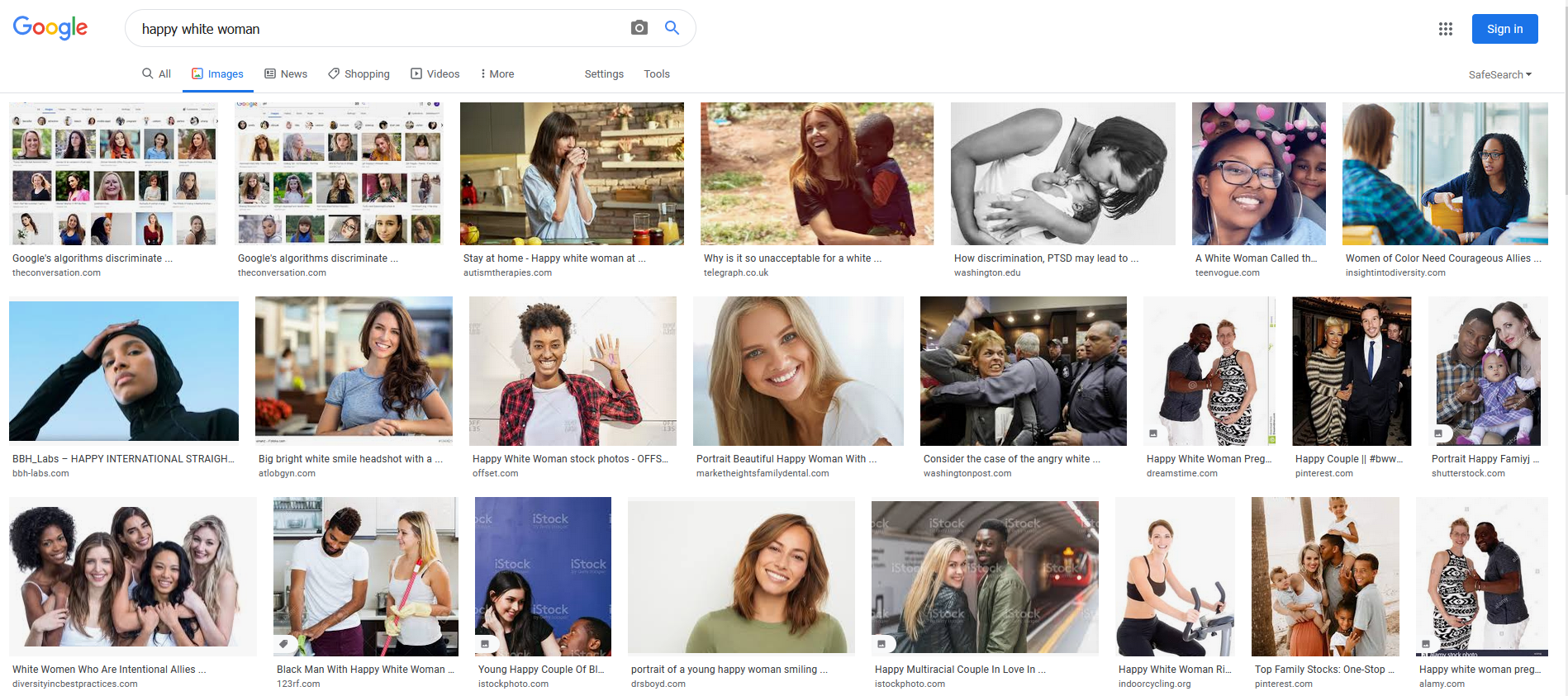Image resolution: width=1568 pixels, height=696 pixels.
Task: Open the indoorcycling.org thumbnail
Action: (x=1175, y=576)
